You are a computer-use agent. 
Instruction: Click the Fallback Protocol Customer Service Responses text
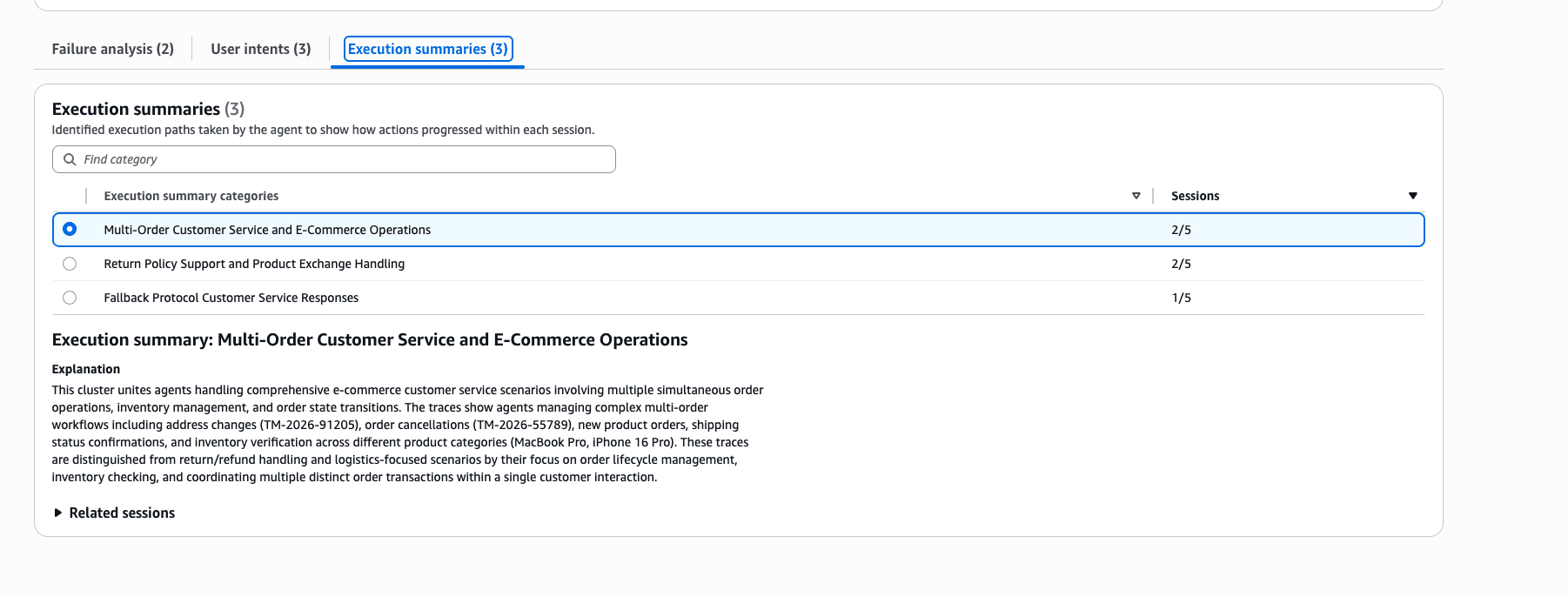[x=231, y=298]
